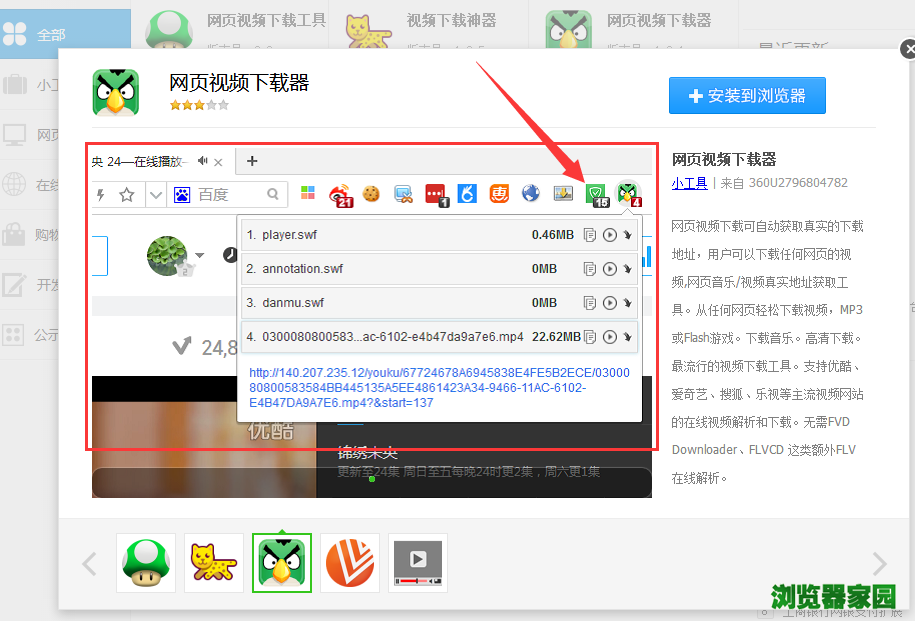Select the web video downloader bird extension icon
This screenshot has height=621, width=915.
[625, 195]
